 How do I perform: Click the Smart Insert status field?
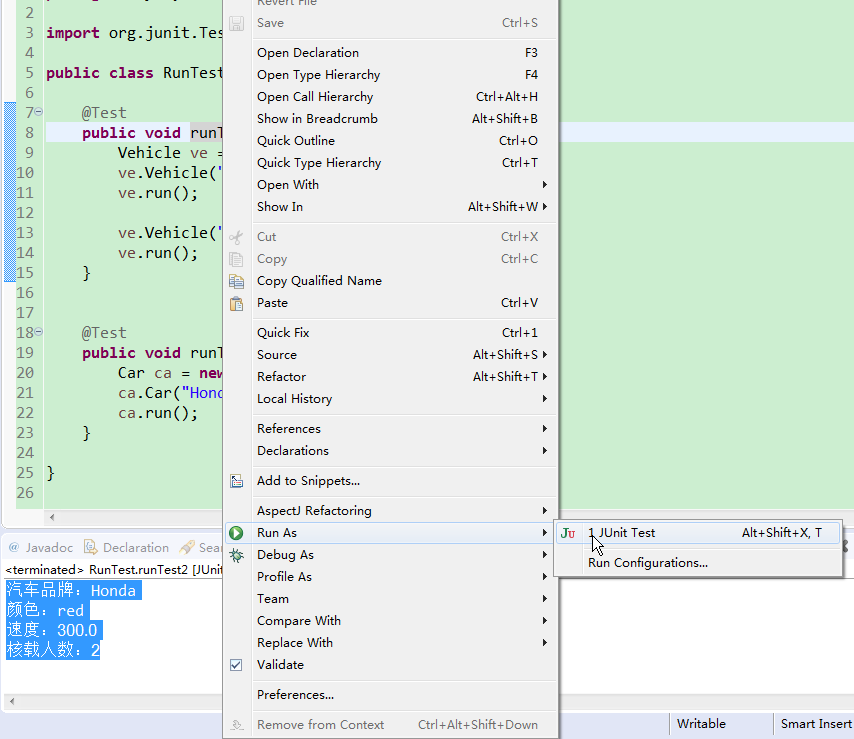tap(816, 724)
